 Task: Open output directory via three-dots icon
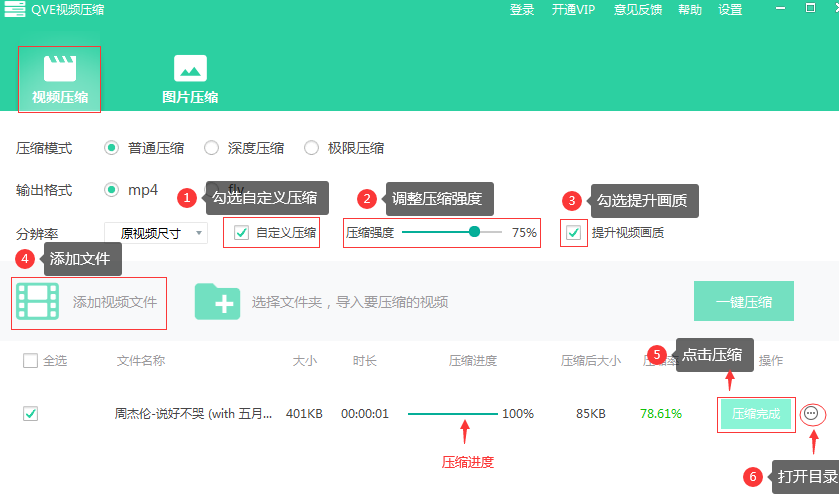pyautogui.click(x=812, y=413)
